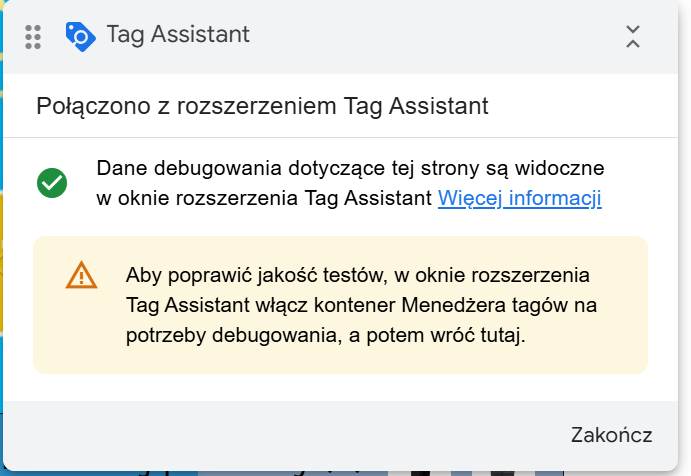
Task: Click empty header space beside the title
Action: point(430,36)
